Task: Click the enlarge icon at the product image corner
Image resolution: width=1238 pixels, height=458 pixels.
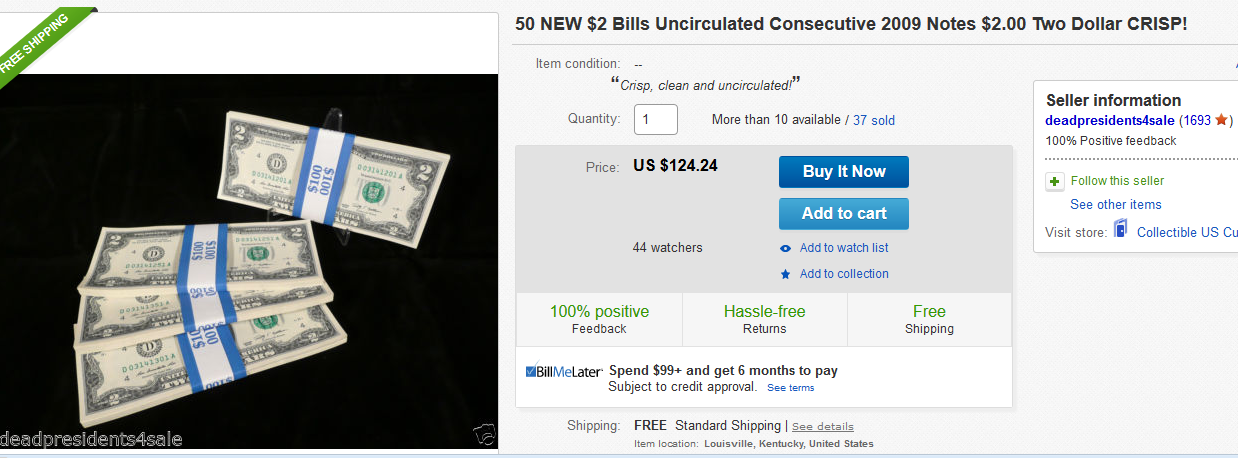Action: 484,435
